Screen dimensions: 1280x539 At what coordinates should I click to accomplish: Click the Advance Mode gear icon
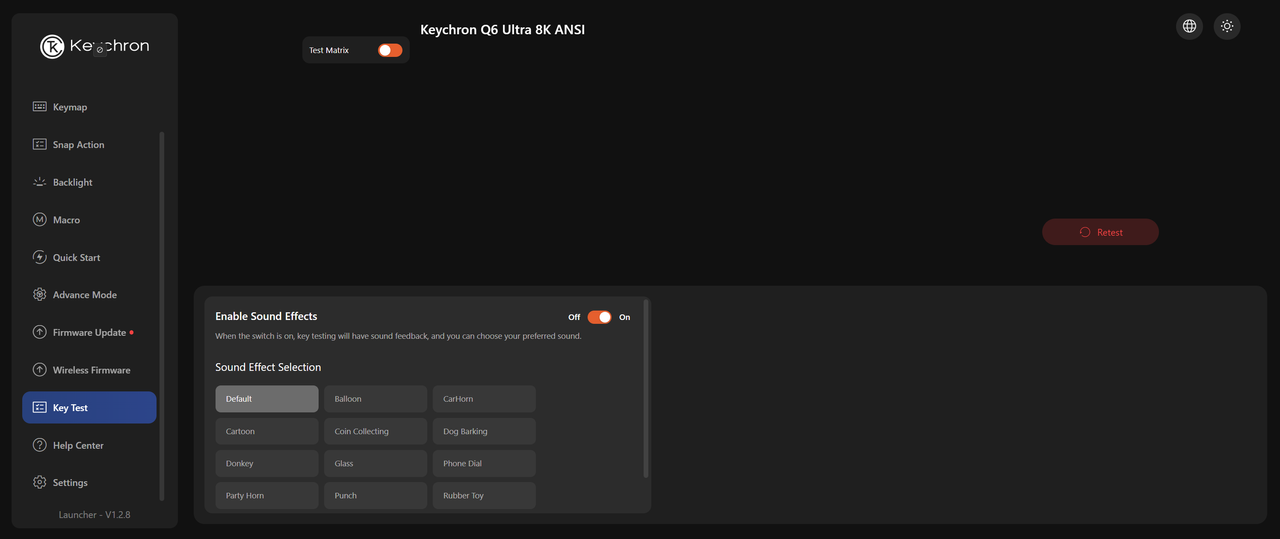[40, 294]
